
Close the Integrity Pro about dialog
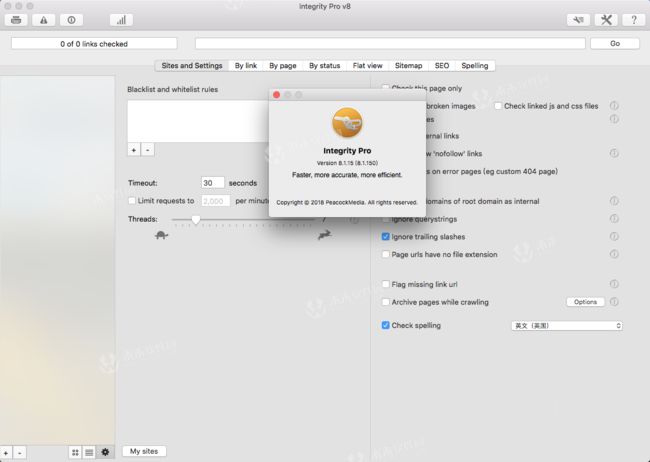pyautogui.click(x=276, y=95)
